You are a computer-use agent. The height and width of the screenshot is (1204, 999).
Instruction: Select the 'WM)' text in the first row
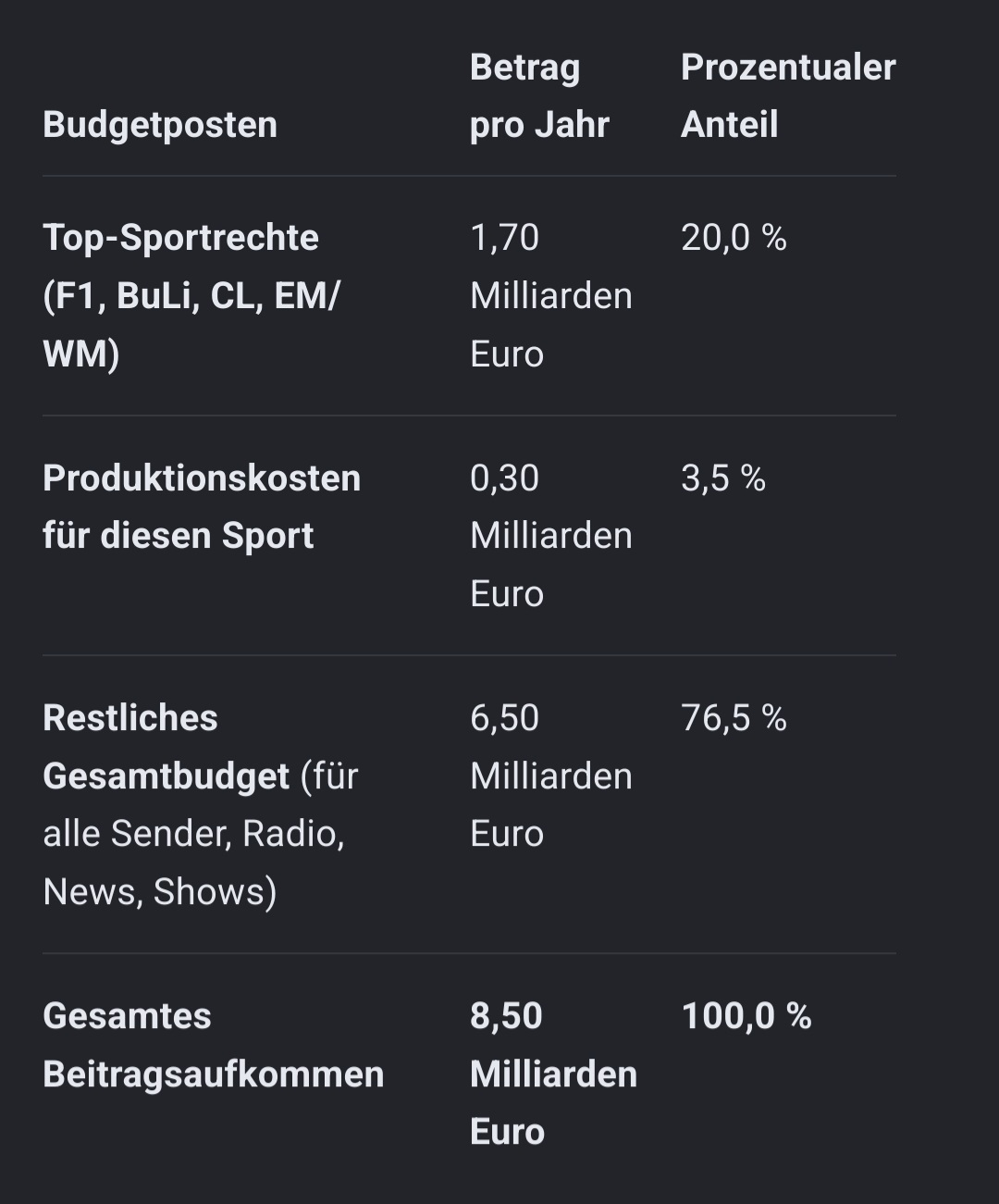pos(81,354)
